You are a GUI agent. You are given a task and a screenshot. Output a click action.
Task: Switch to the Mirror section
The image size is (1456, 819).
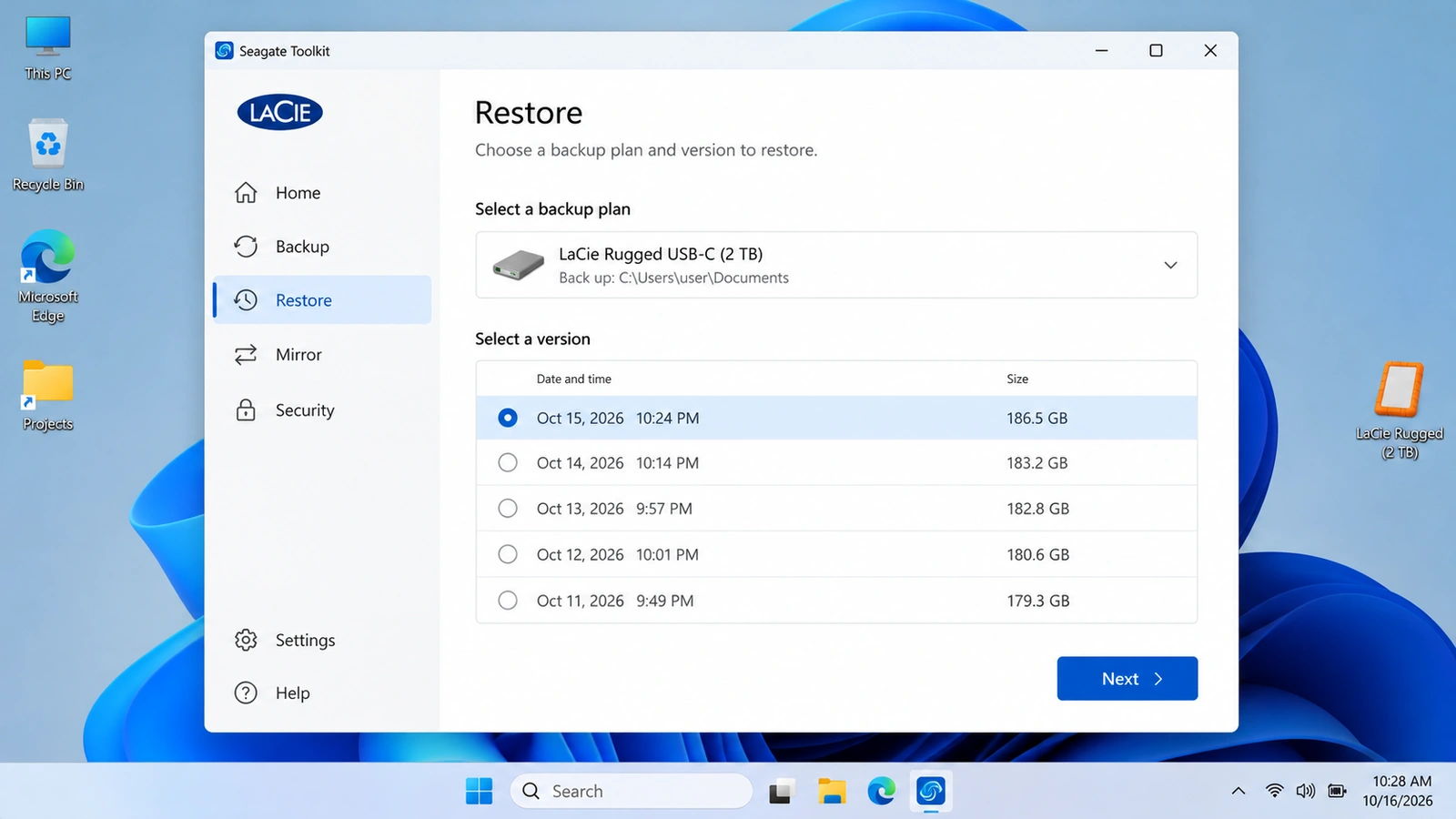pos(322,355)
